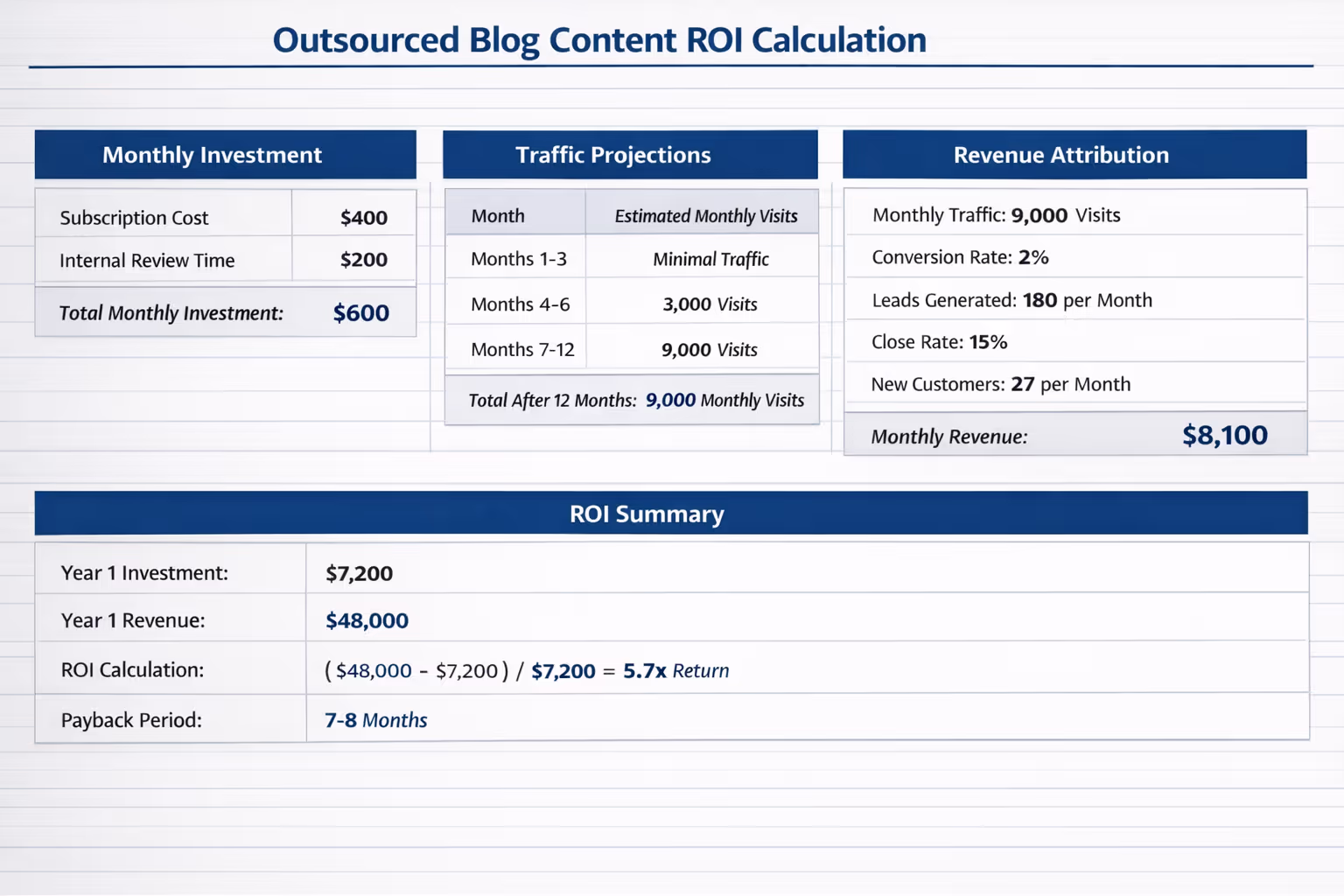This screenshot has height=896, width=1344.
Task: Select the Months 7-12 row label
Action: tap(522, 350)
